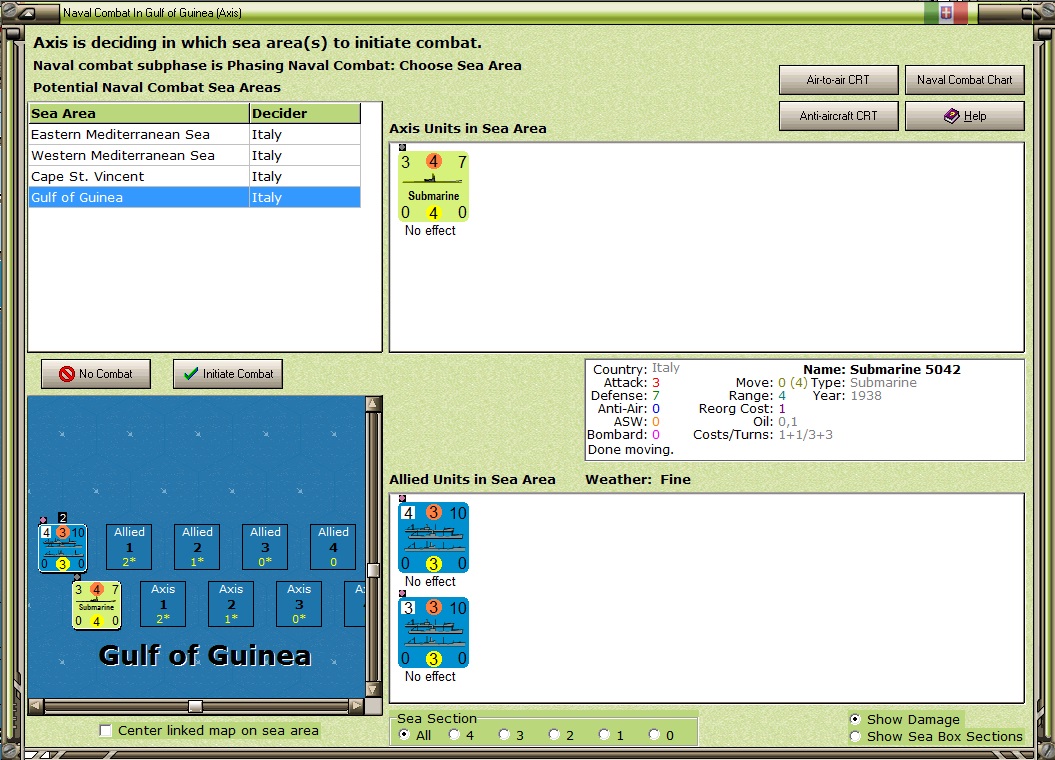Click the map vertical scrollbar down arrow
The image size is (1055, 760).
[x=373, y=689]
